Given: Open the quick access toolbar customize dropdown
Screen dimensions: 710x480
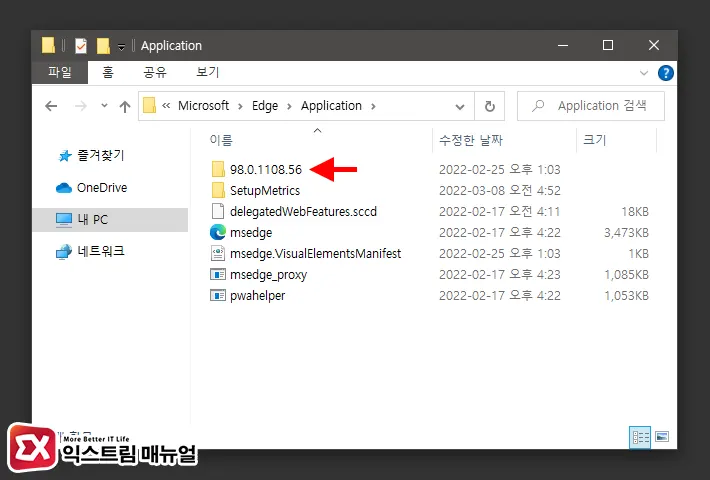Looking at the screenshot, I should pyautogui.click(x=121, y=46).
